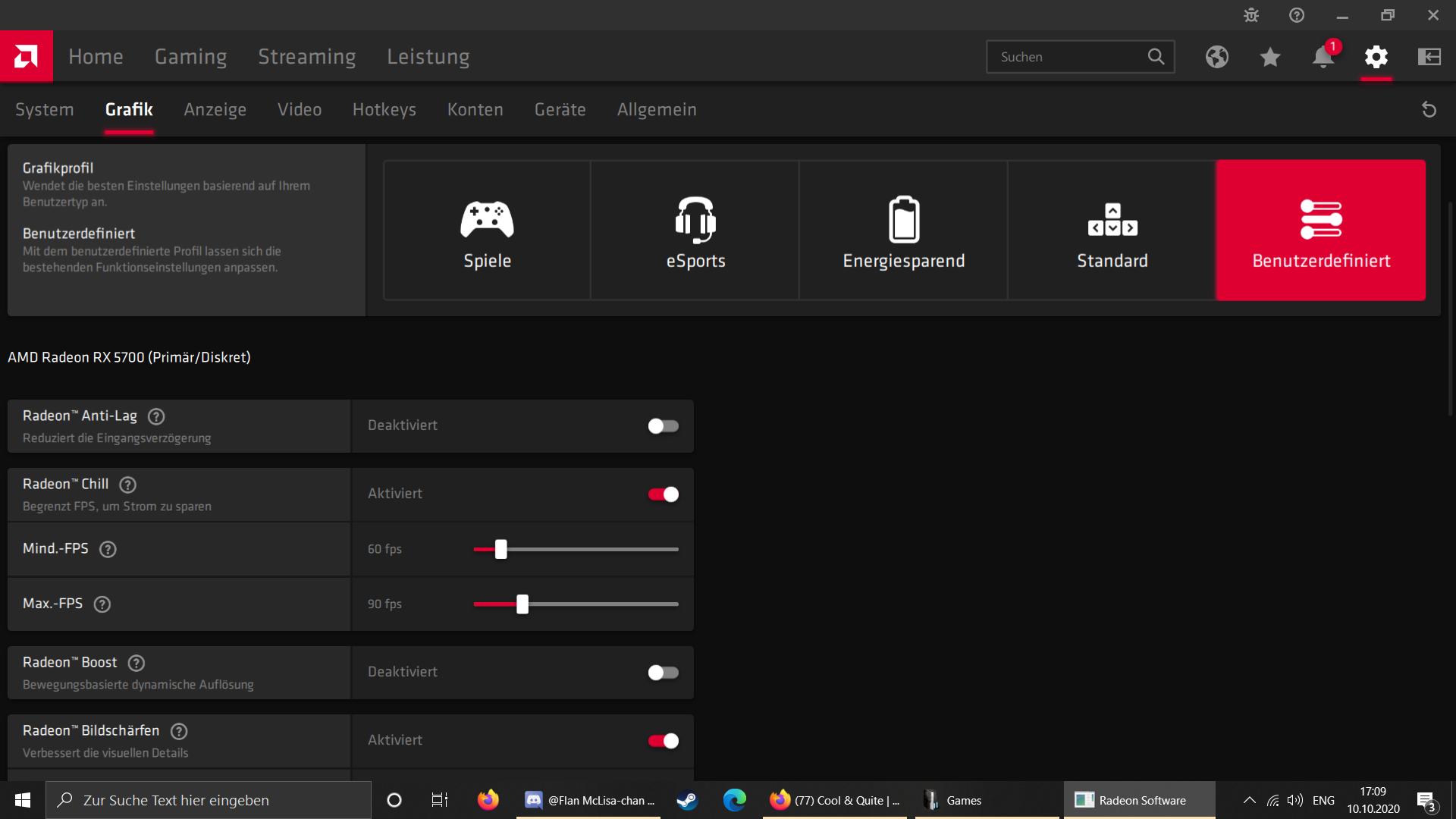Viewport: 1456px width, 819px height.
Task: Open the notifications bell icon
Action: click(x=1323, y=57)
